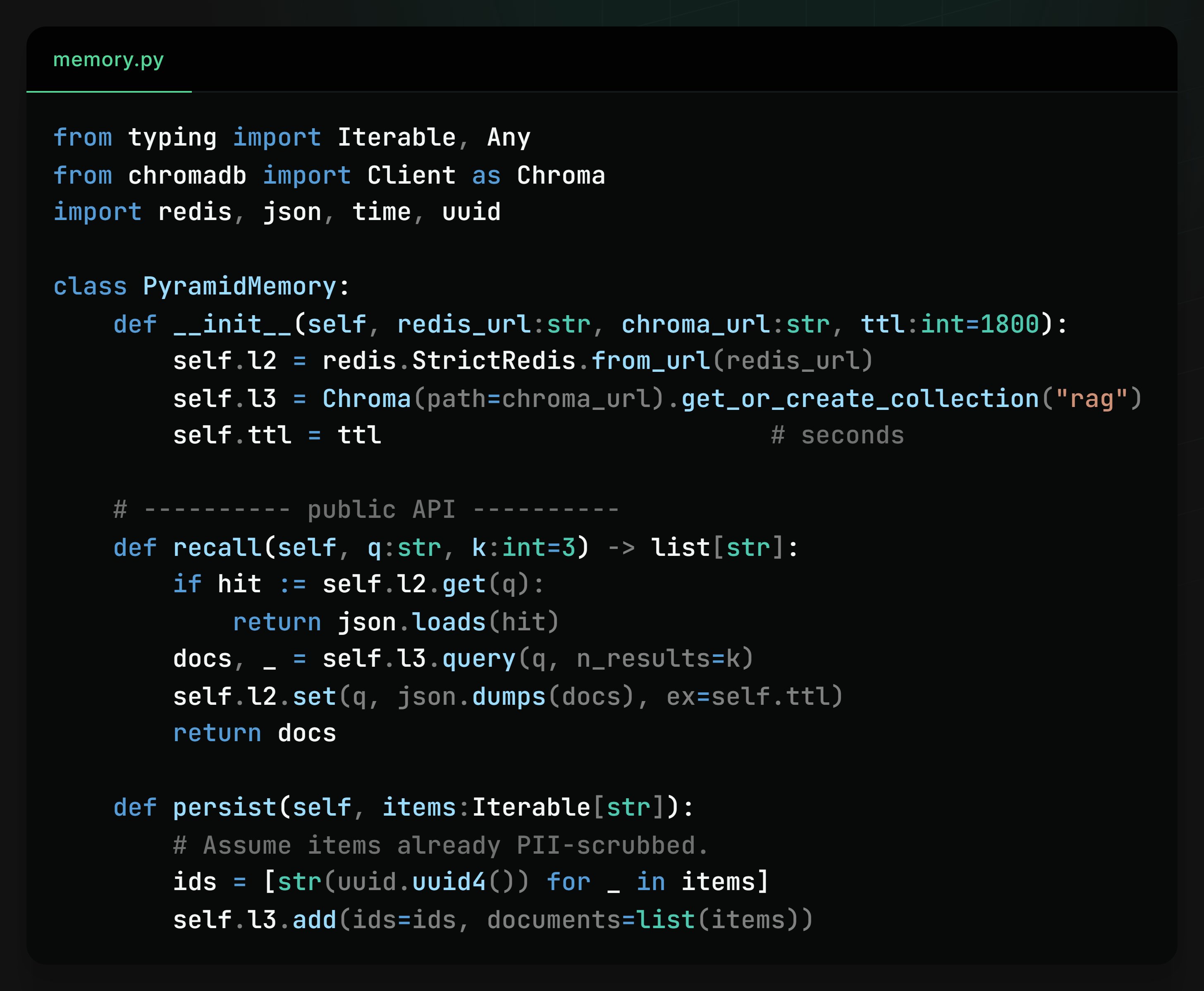
Task: Click the __init__ method definition
Action: click(x=233, y=324)
